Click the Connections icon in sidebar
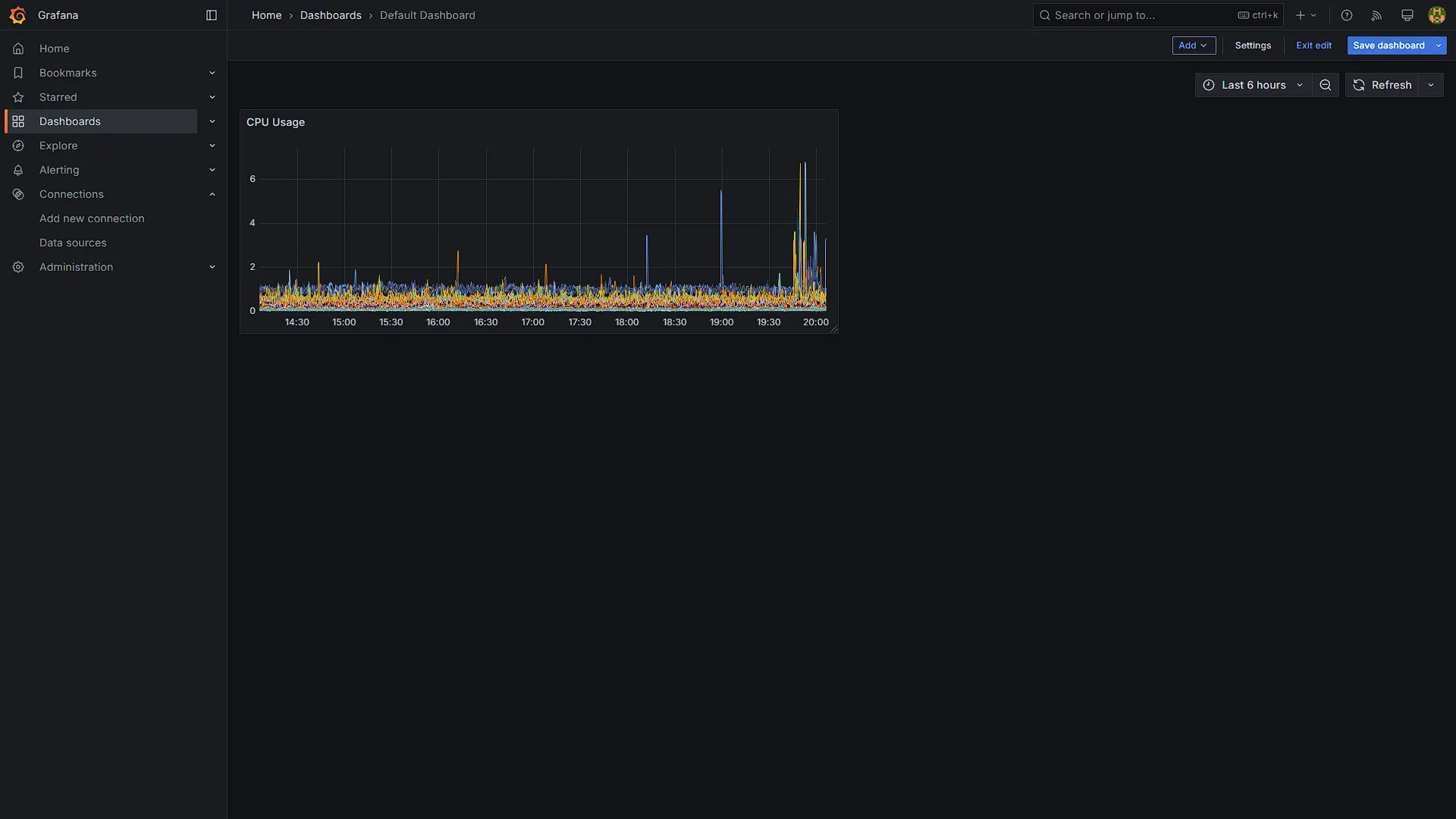This screenshot has width=1456, height=819. tap(18, 194)
